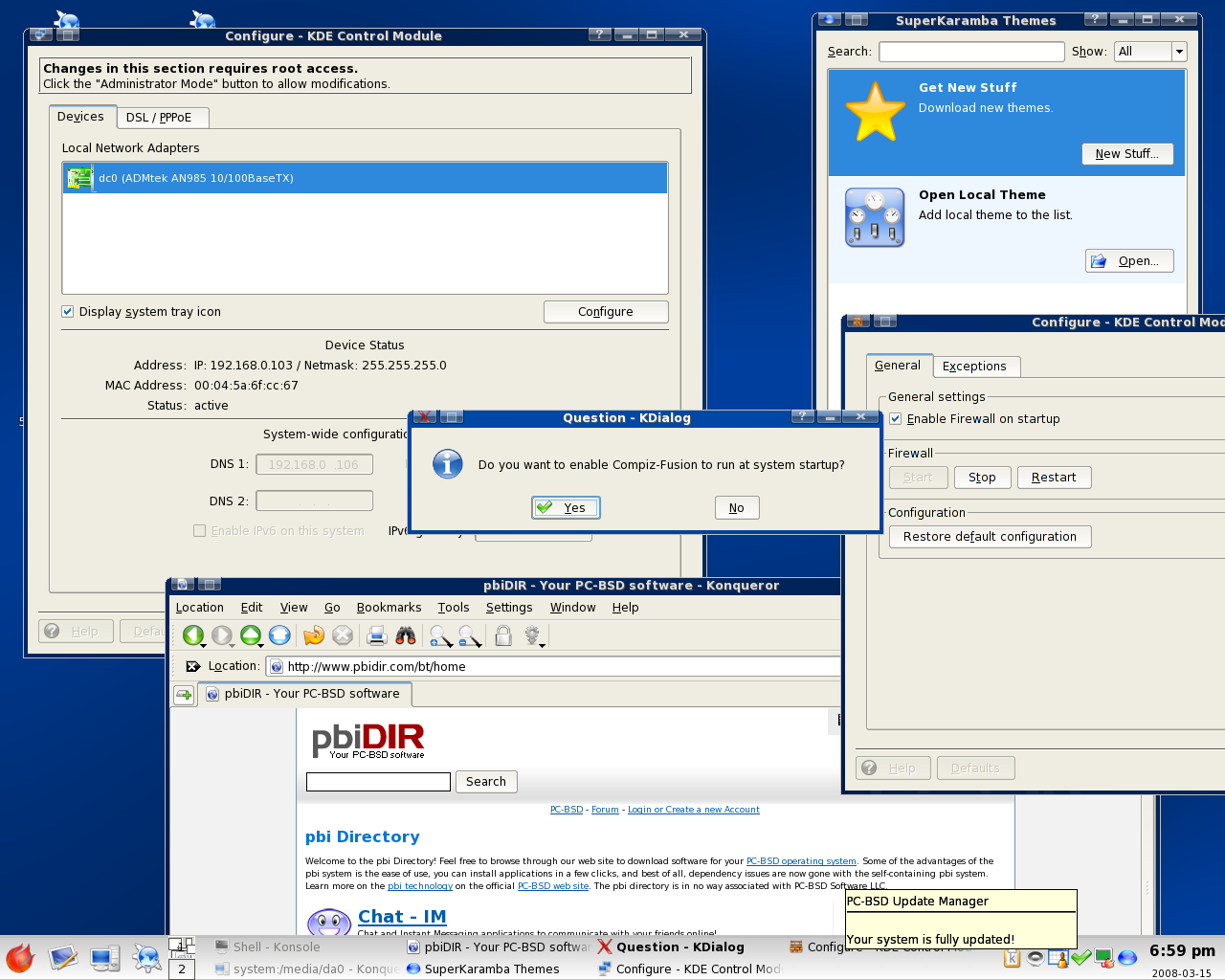Click the blue orb tray icon
This screenshot has height=980, width=1225.
coord(1126,958)
